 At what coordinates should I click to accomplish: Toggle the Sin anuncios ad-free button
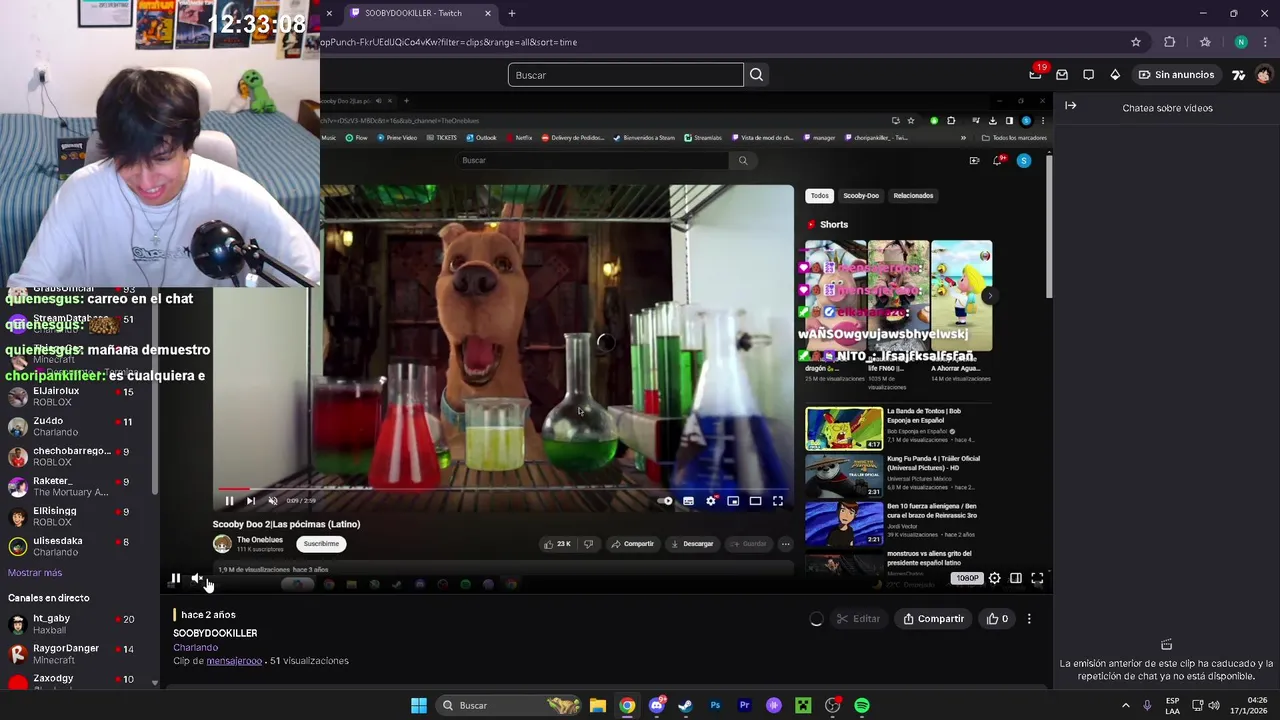click(x=1177, y=74)
